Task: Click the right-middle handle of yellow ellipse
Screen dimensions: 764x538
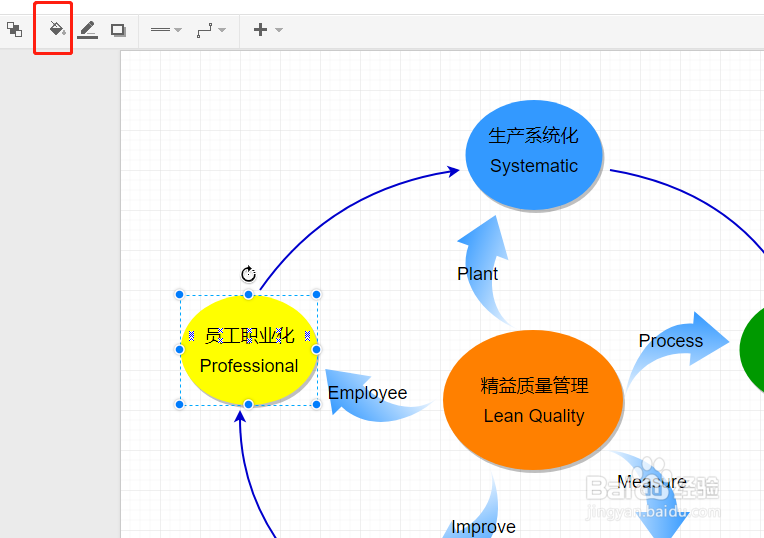Action: coord(316,349)
